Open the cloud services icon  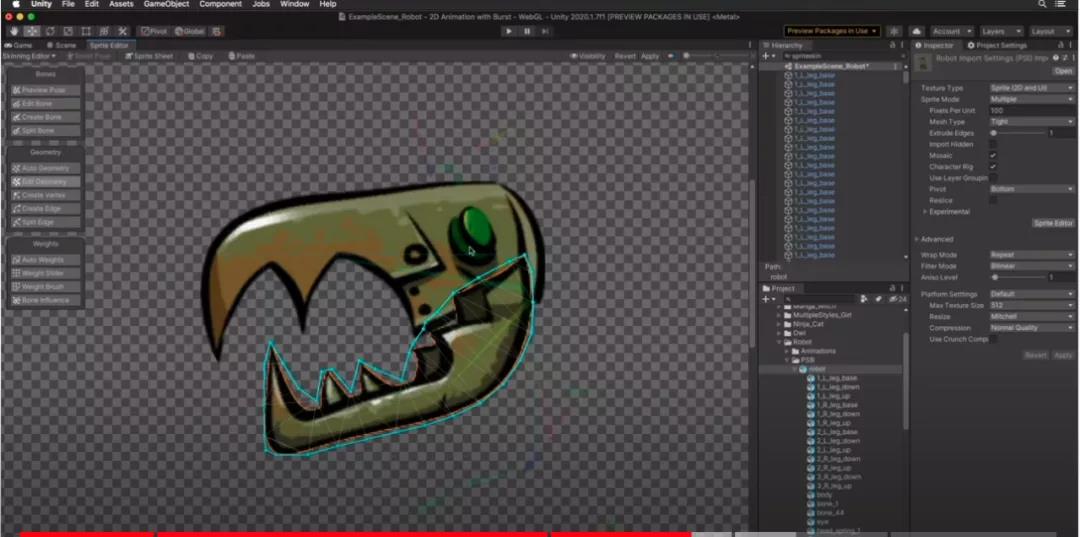point(916,31)
